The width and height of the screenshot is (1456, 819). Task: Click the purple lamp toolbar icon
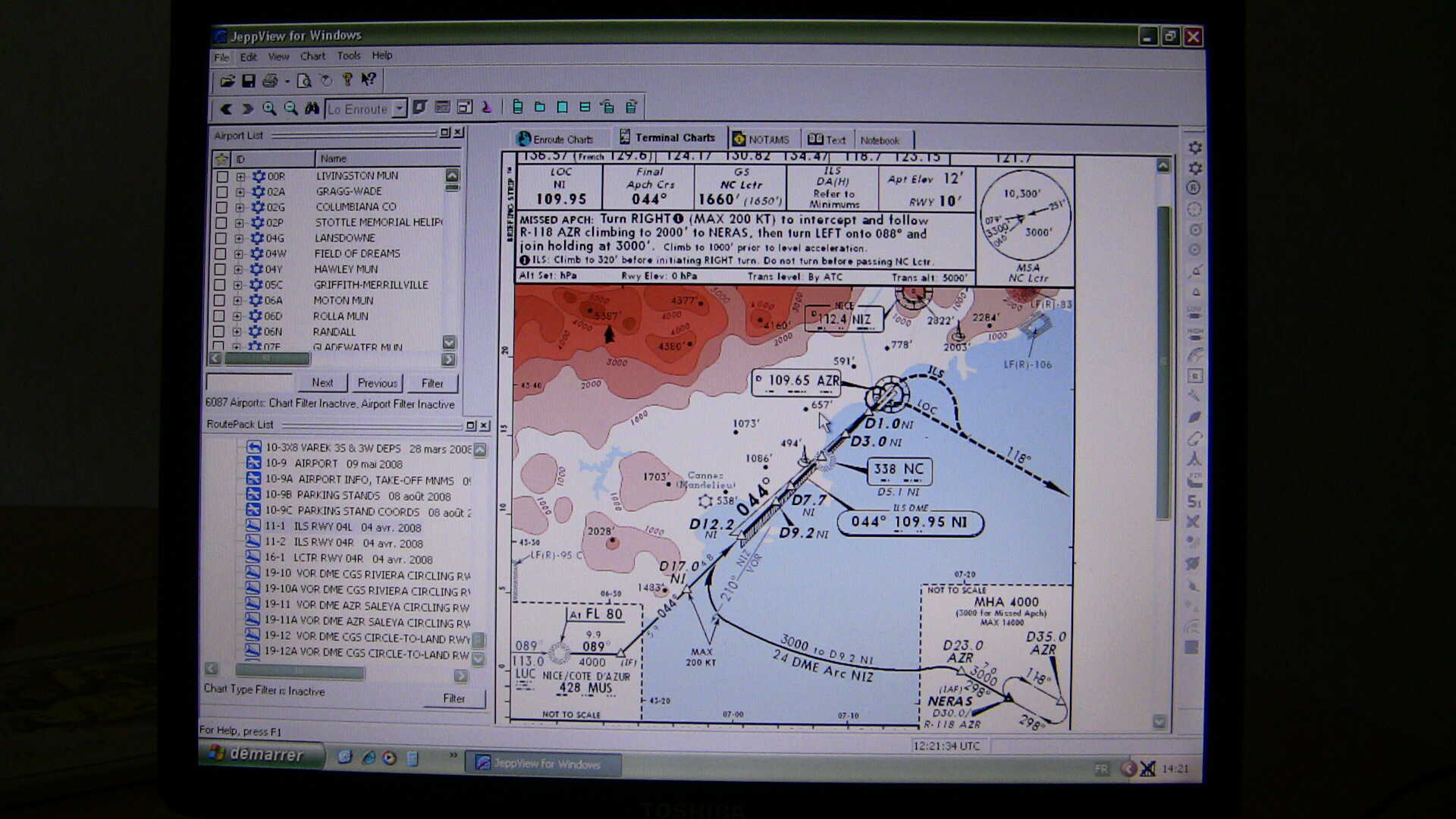[x=486, y=108]
